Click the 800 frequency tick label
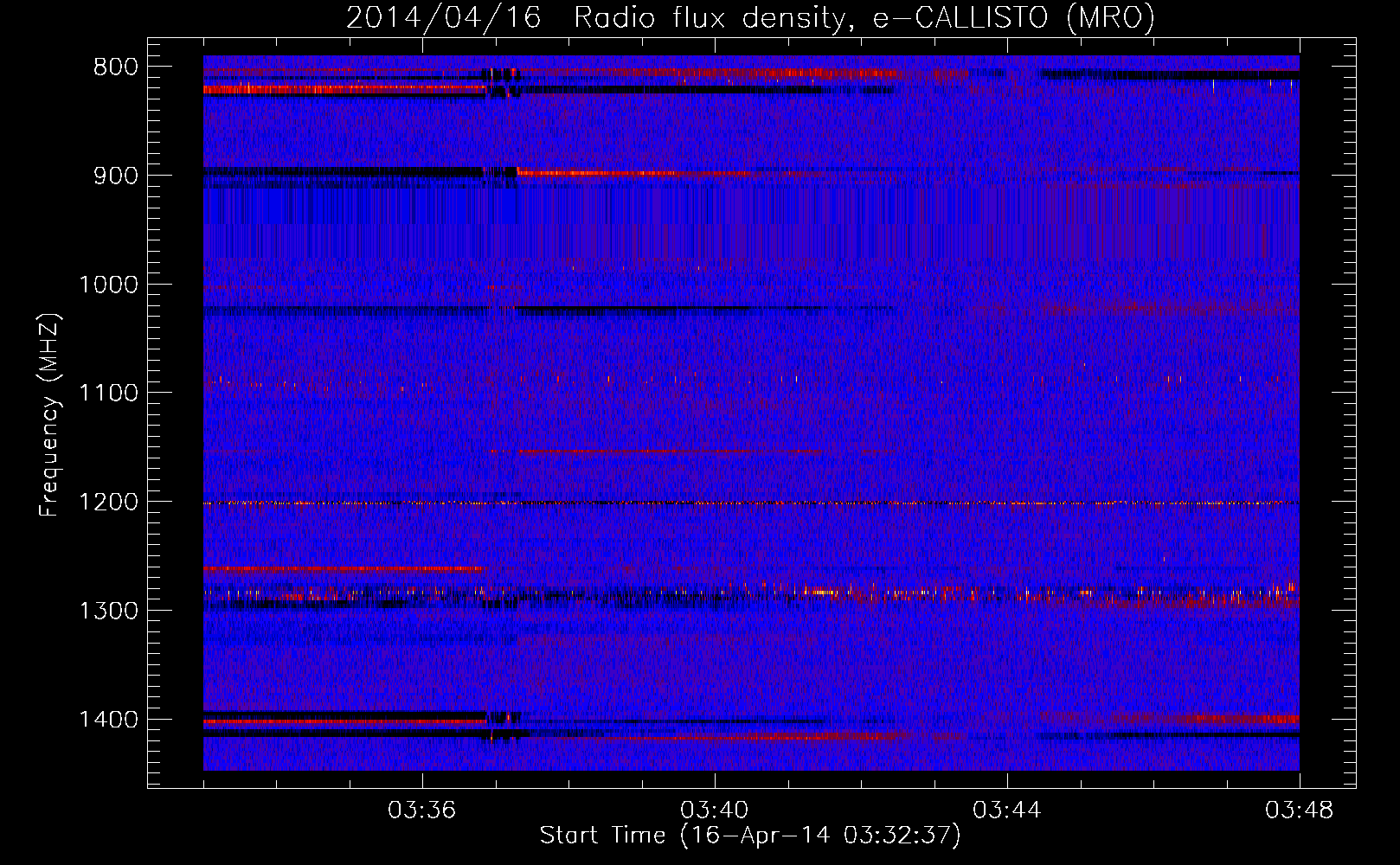This screenshot has height=865, width=1400. pos(116,67)
